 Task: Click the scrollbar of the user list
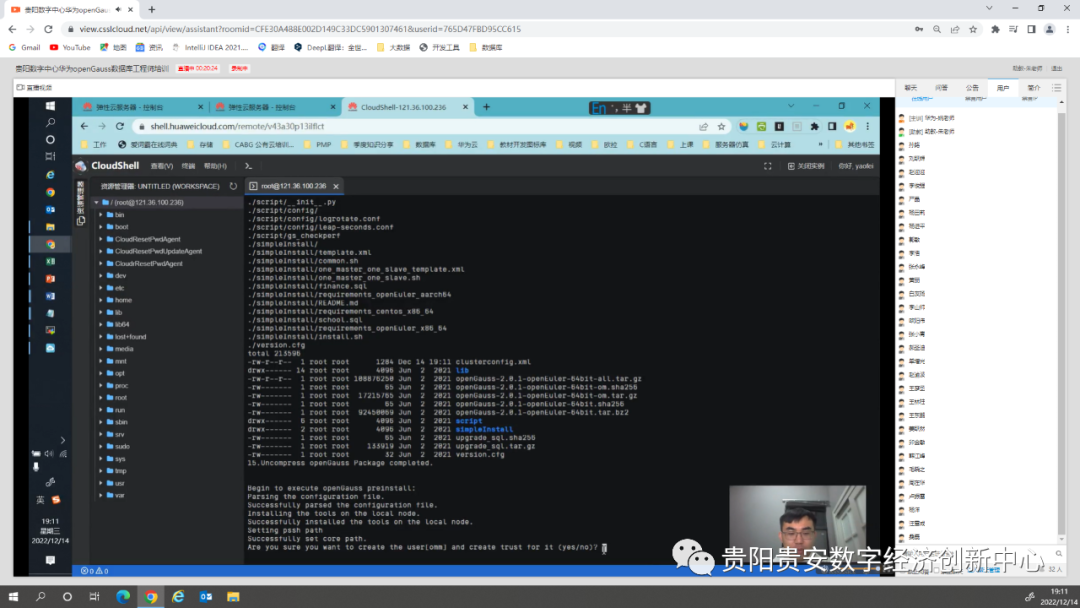pyautogui.click(x=1061, y=320)
